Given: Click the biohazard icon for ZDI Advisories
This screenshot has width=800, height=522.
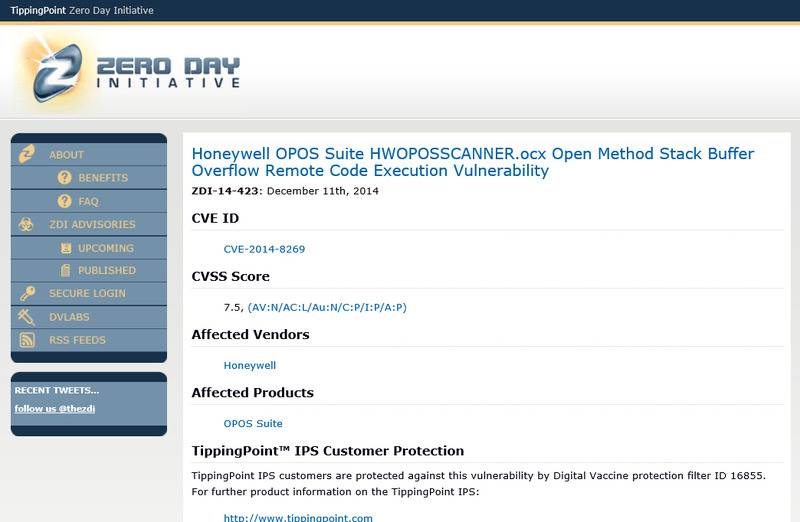Looking at the screenshot, I should (27, 224).
